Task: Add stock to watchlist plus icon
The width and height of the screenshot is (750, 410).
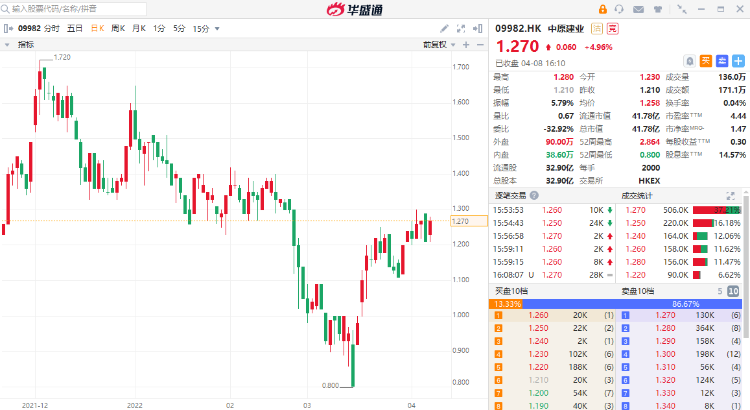Action: tap(739, 61)
